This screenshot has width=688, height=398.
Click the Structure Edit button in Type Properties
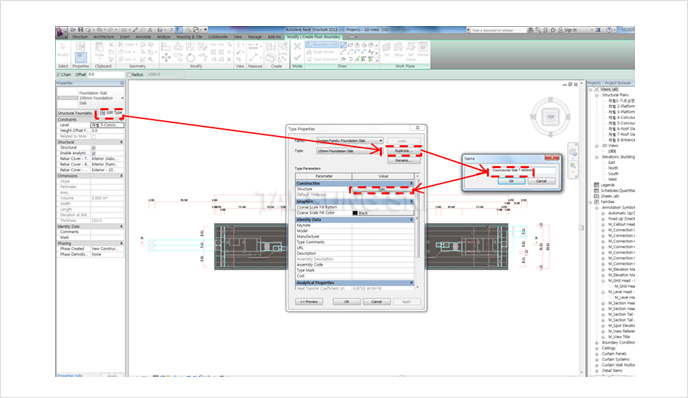[x=383, y=189]
